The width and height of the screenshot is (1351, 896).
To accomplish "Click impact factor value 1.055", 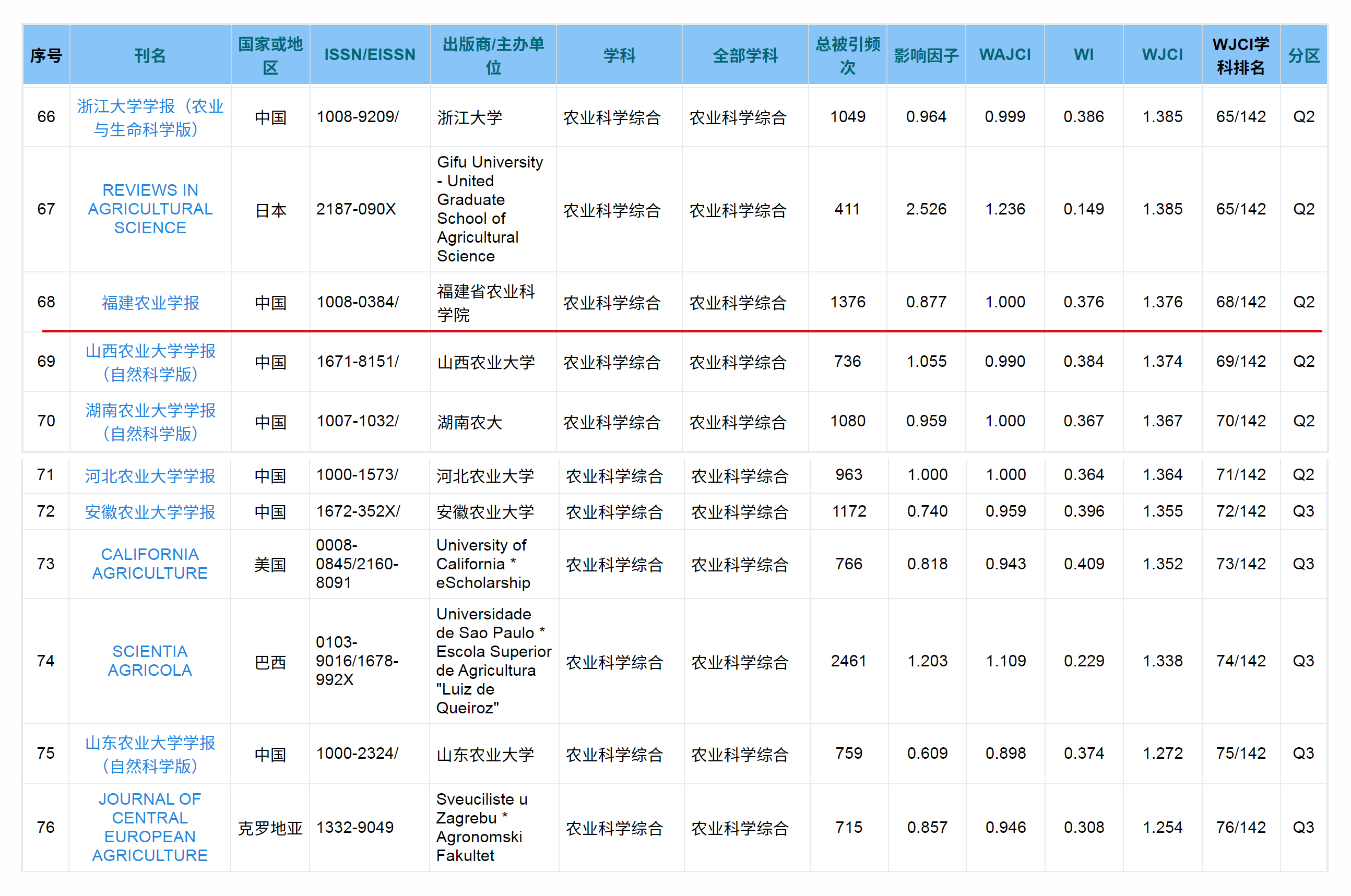I will coord(927,361).
